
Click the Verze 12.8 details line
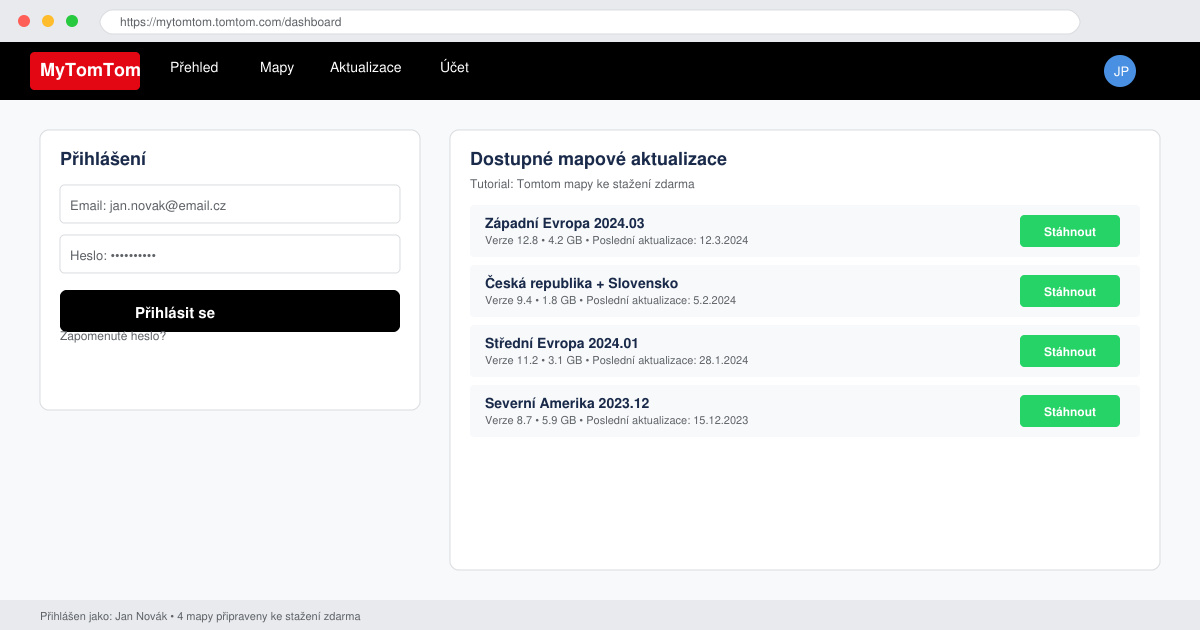coord(617,240)
